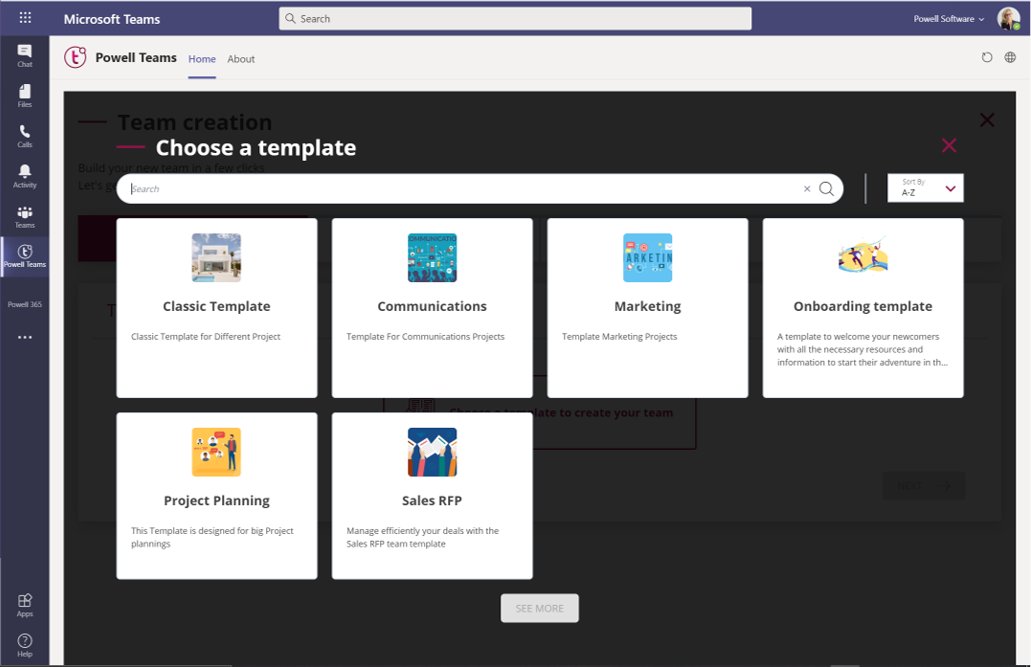Click the Sales RFP template image
This screenshot has width=1031, height=667.
pyautogui.click(x=432, y=452)
